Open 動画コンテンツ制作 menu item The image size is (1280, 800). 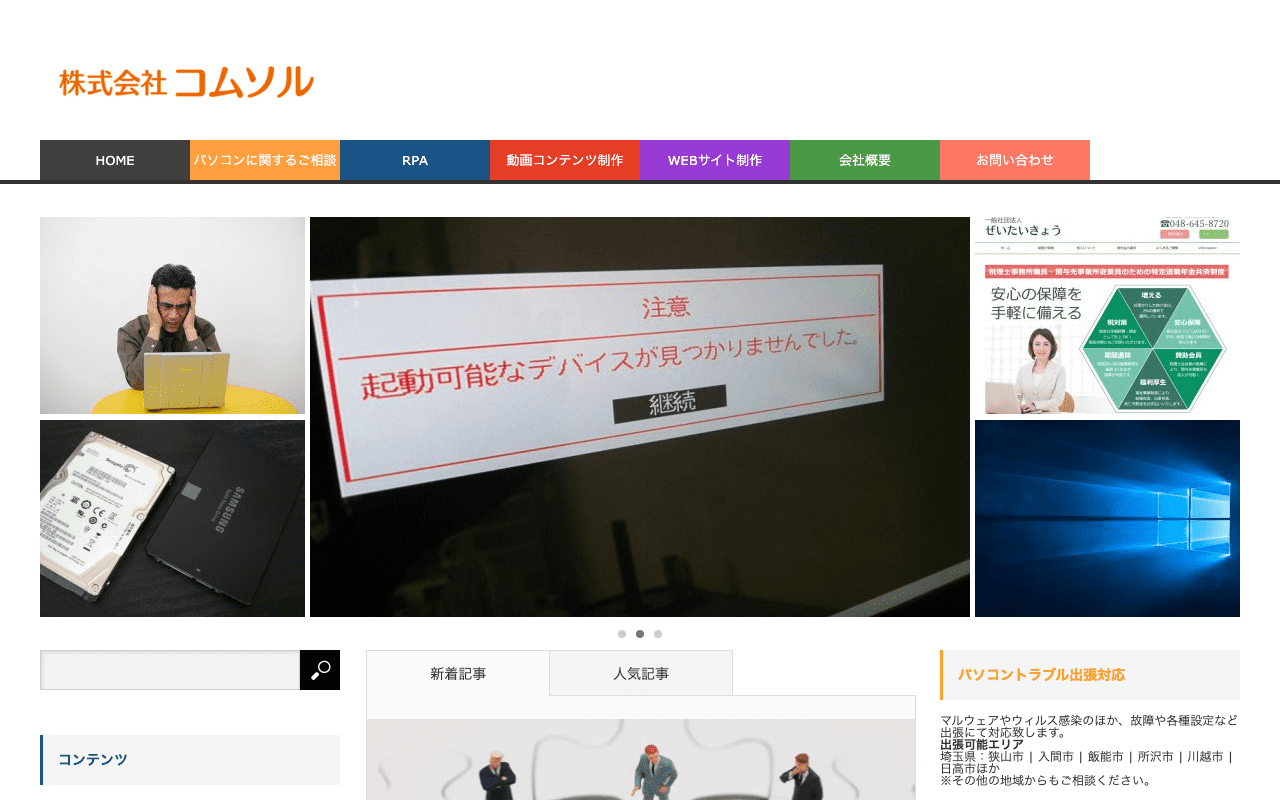point(565,160)
